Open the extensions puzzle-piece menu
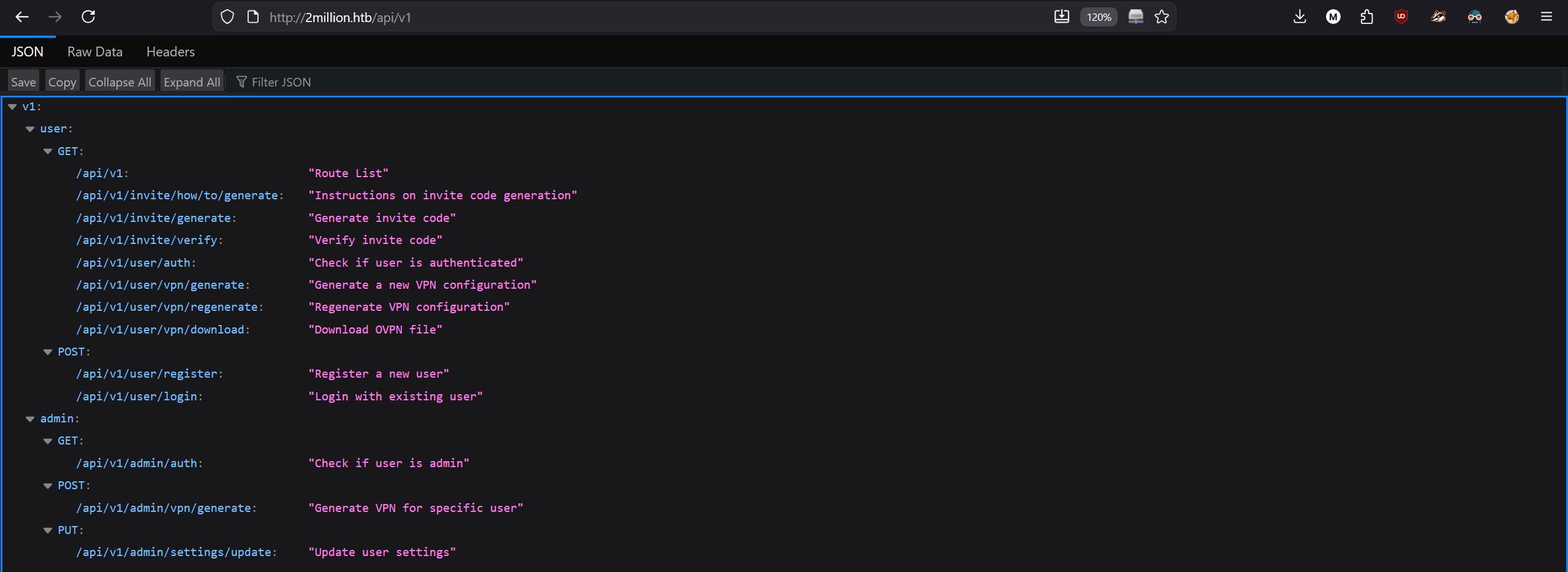Viewport: 1568px width, 572px height. 1367,17
